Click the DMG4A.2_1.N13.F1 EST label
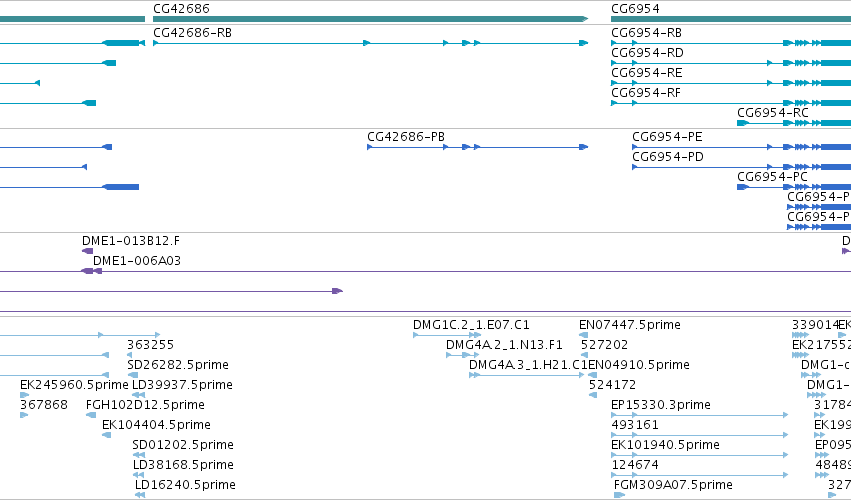 coord(504,345)
